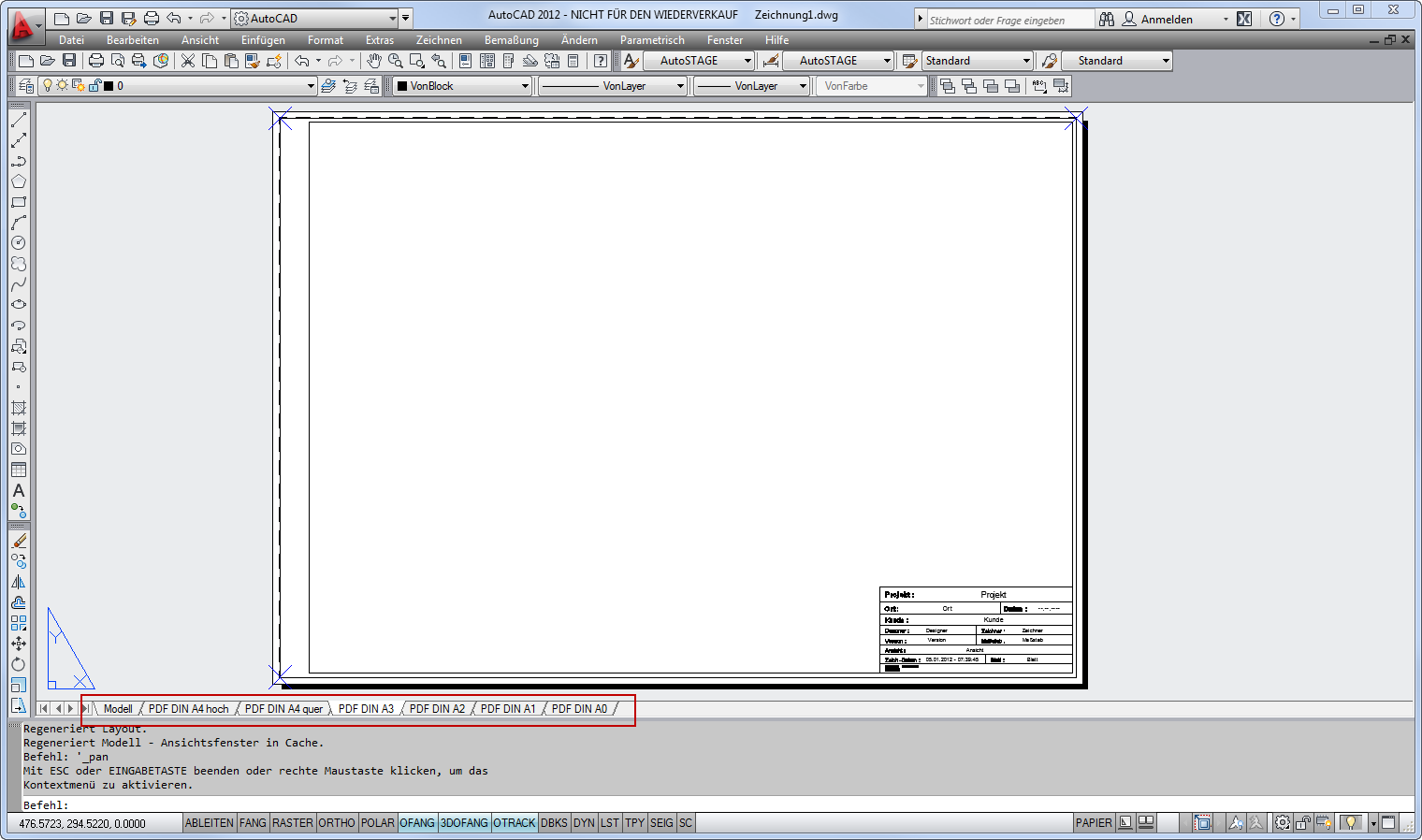Select the Line drawing tool
Screen dimensions: 1422x840
[x=19, y=120]
